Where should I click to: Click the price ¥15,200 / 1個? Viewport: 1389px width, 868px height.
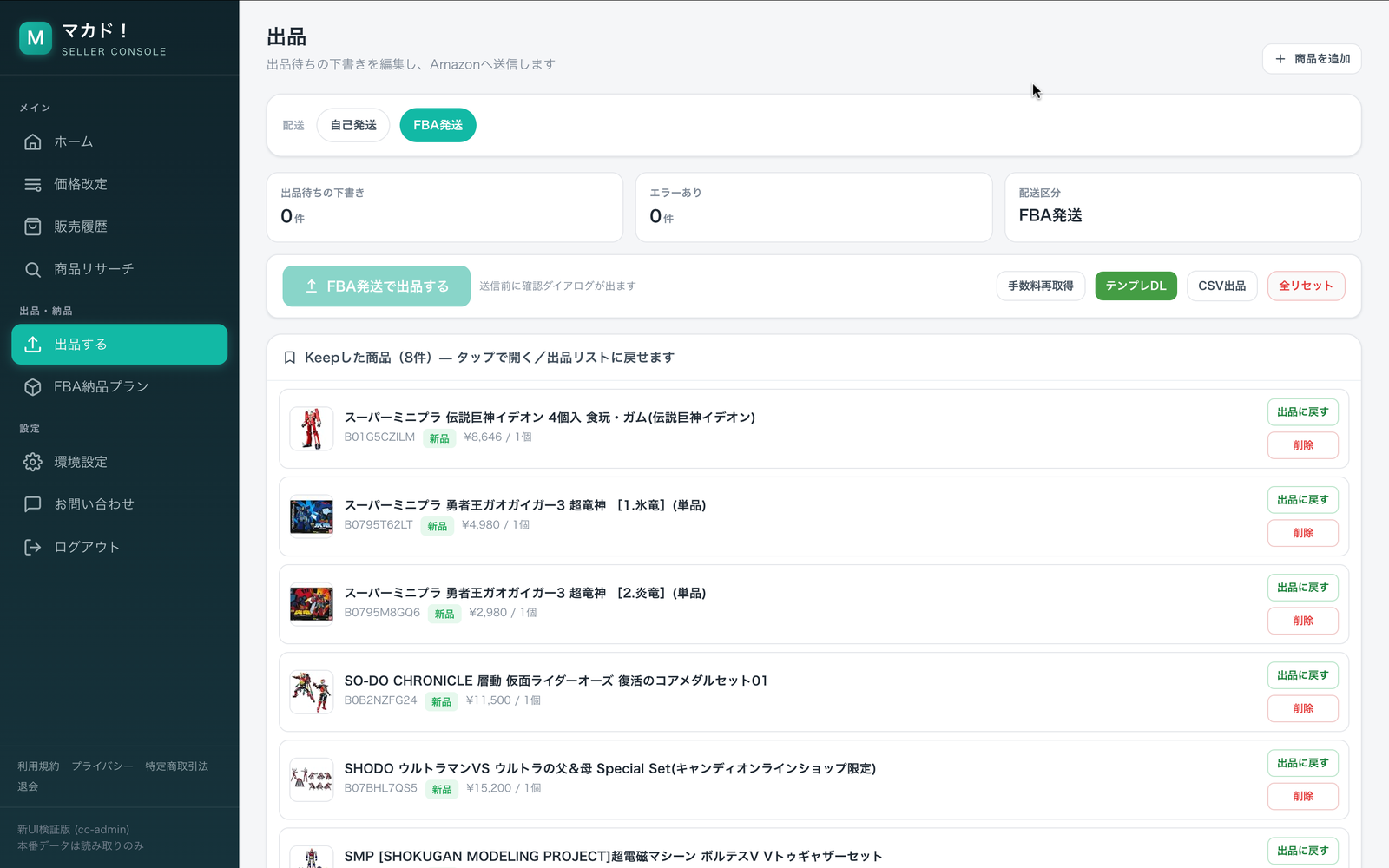[x=504, y=788]
